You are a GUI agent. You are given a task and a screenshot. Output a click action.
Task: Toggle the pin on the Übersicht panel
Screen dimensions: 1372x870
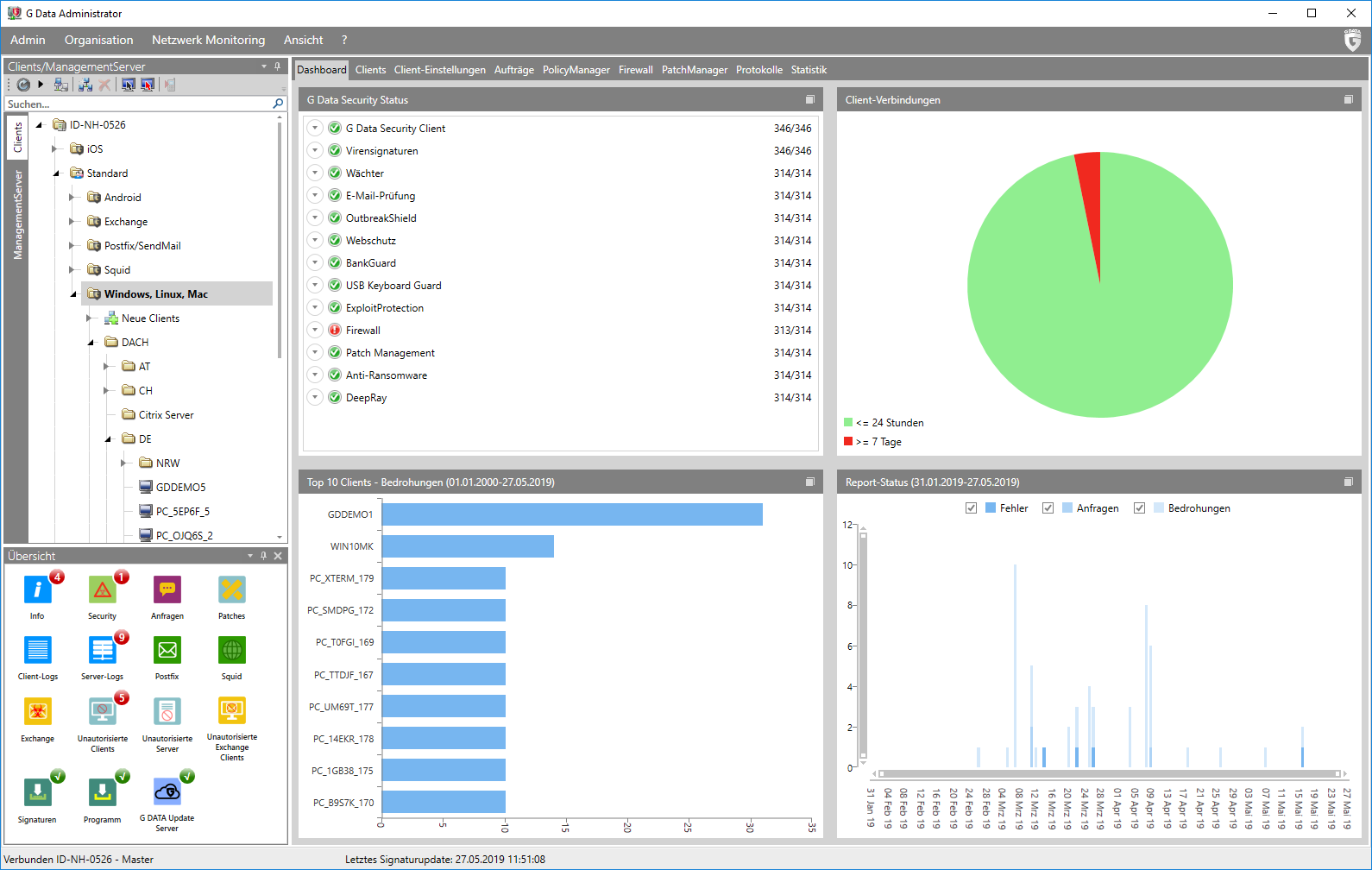tap(264, 556)
